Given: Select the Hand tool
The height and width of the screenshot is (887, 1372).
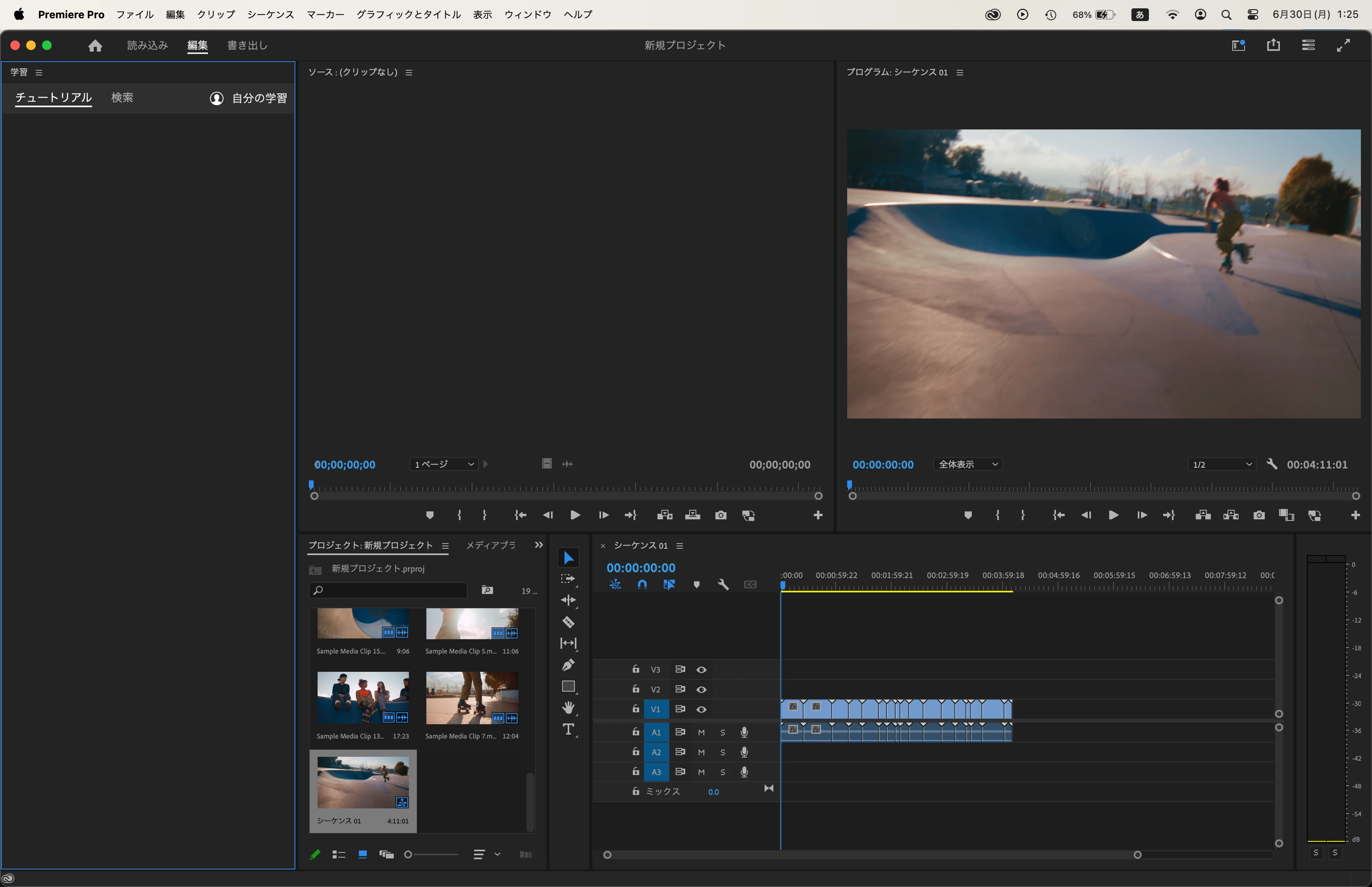Looking at the screenshot, I should pyautogui.click(x=568, y=708).
